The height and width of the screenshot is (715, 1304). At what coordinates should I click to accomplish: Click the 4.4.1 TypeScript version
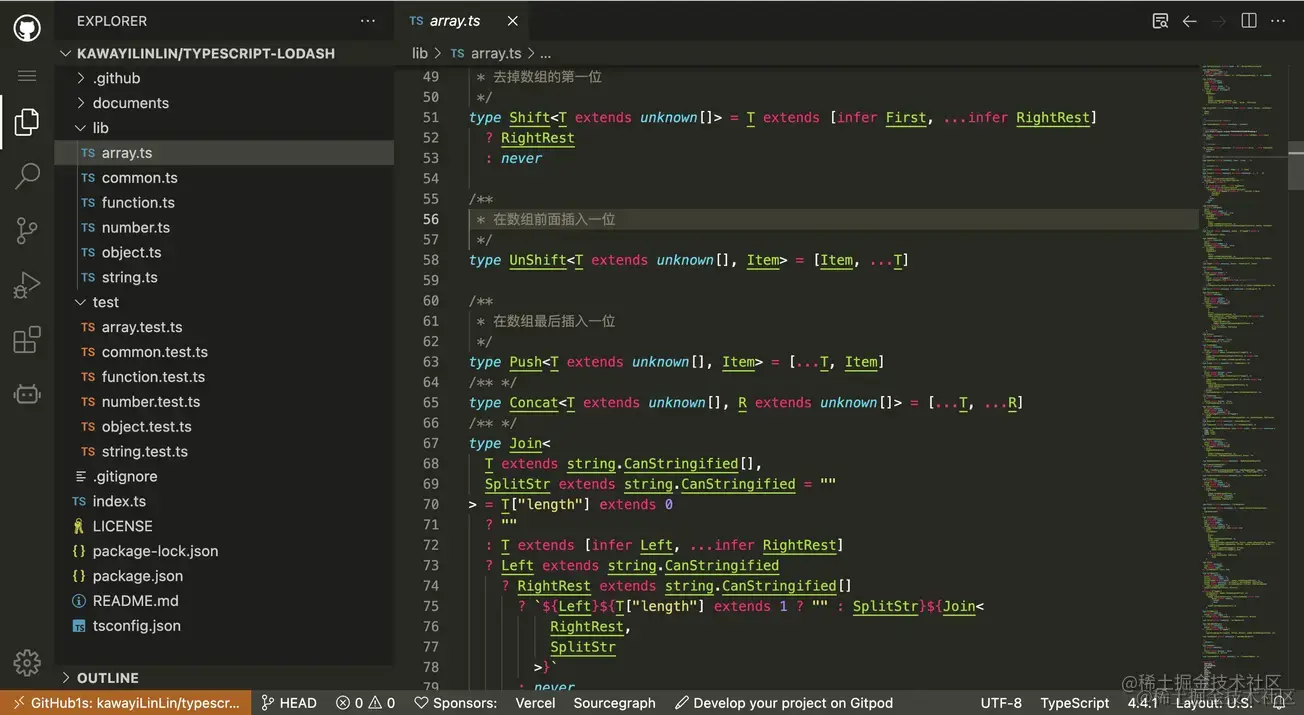(1142, 703)
